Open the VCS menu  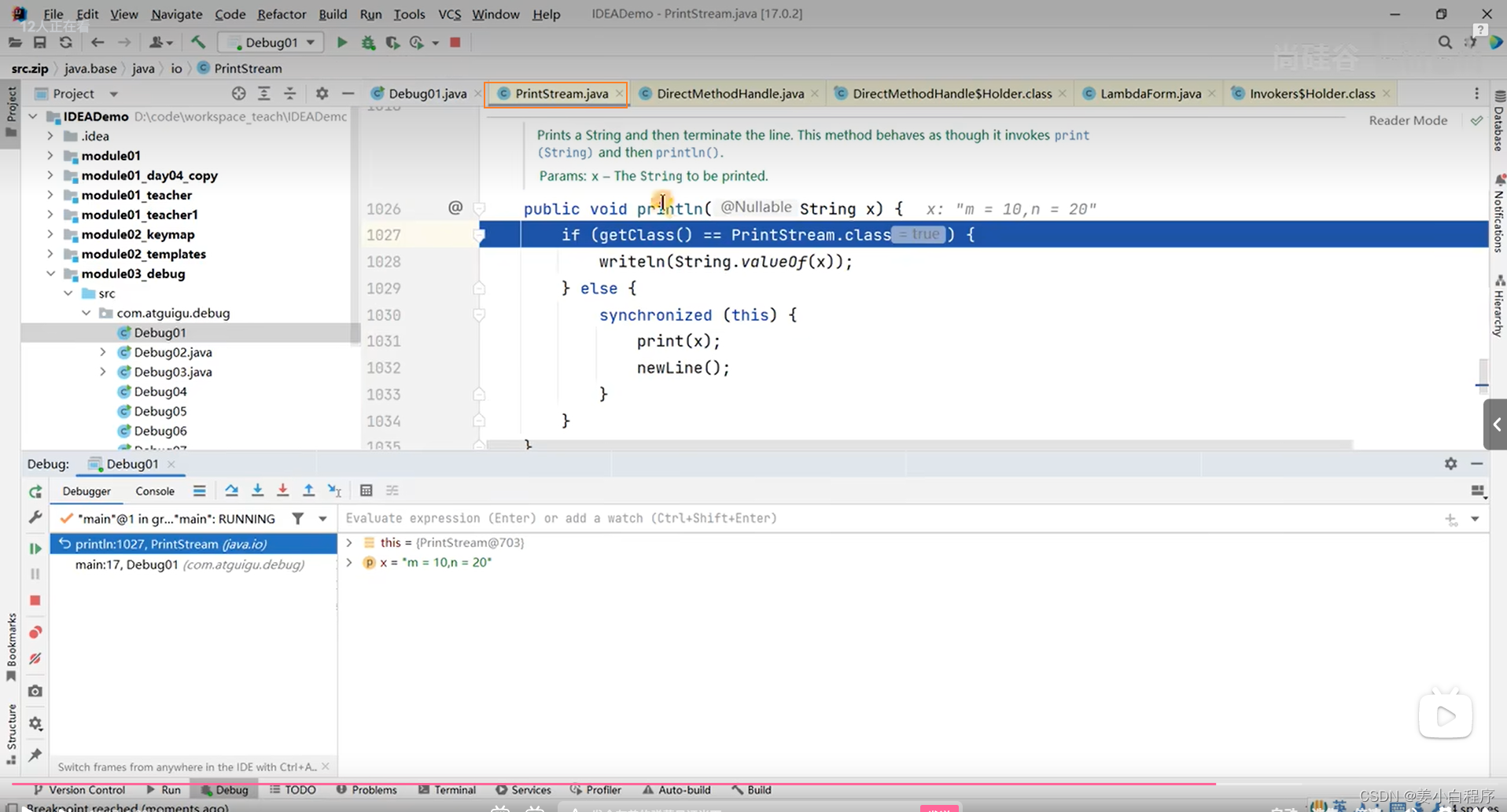[449, 14]
